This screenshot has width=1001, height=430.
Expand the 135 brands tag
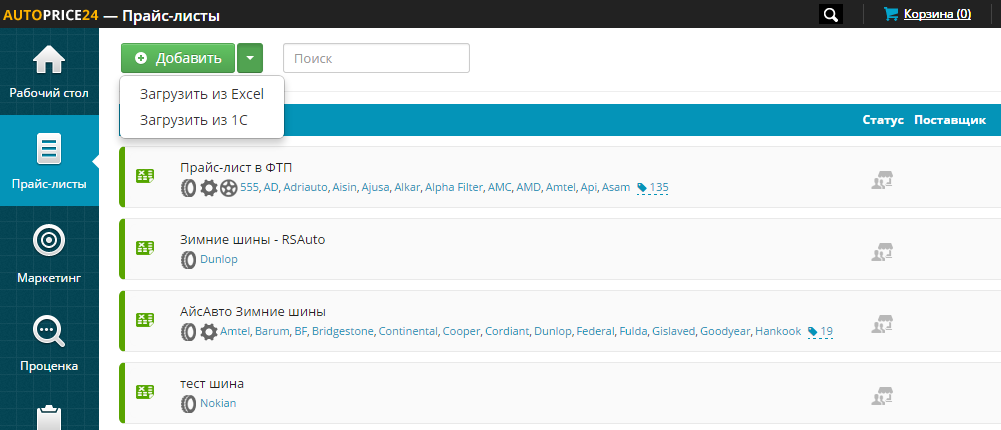(x=652, y=188)
